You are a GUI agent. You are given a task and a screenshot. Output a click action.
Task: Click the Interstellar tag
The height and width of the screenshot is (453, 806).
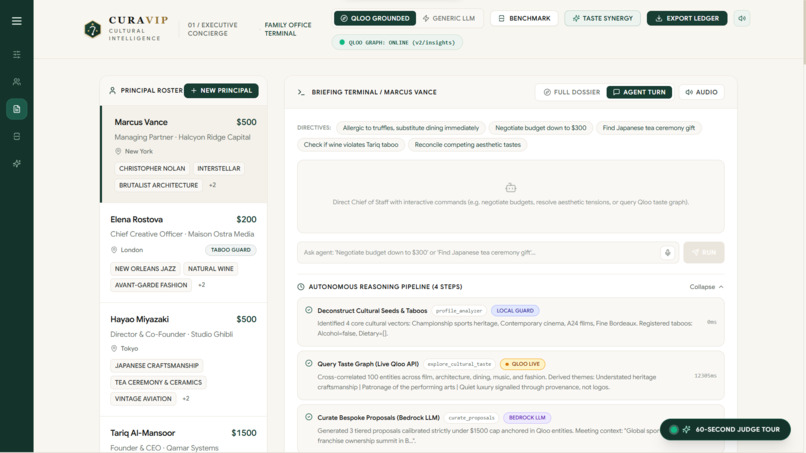pos(219,169)
